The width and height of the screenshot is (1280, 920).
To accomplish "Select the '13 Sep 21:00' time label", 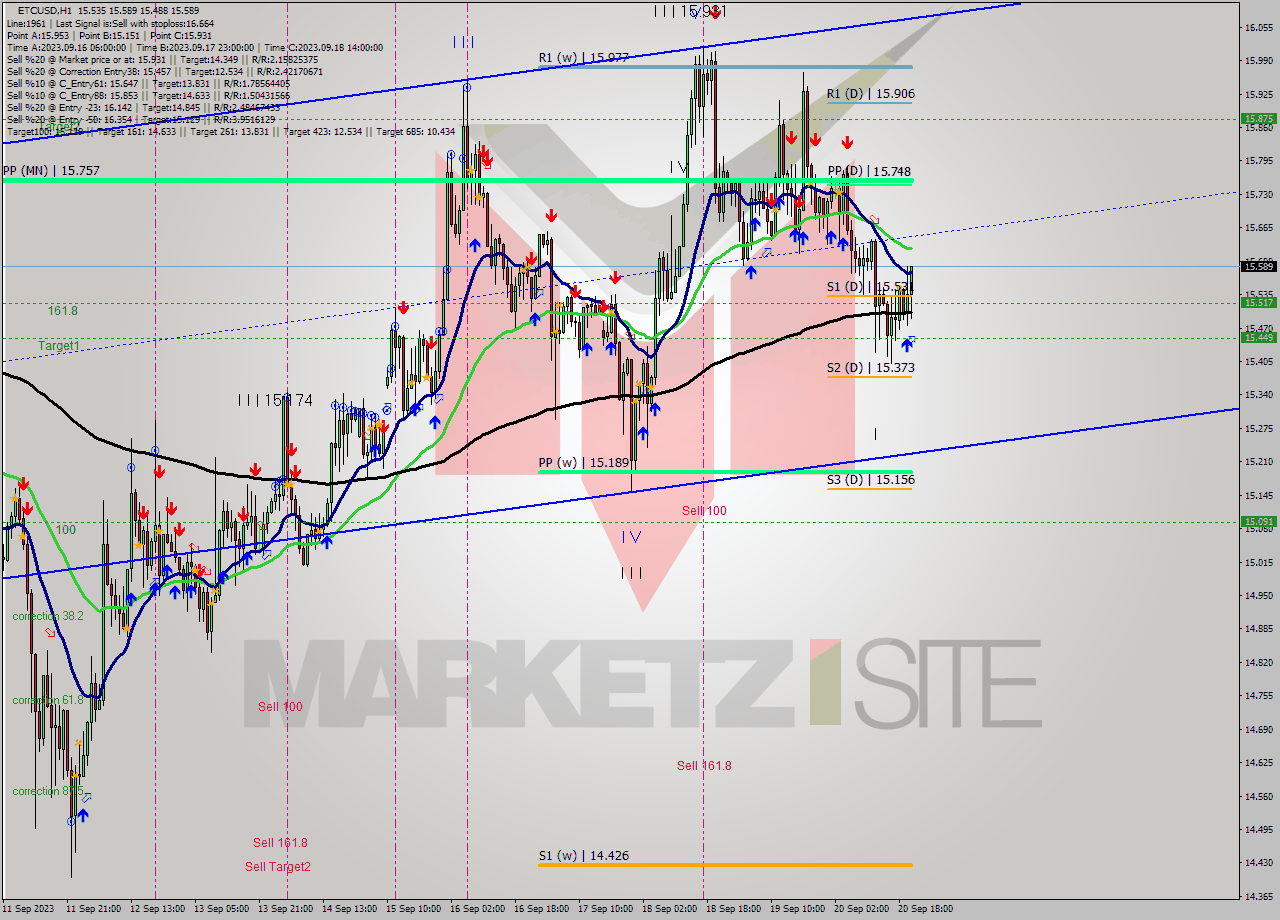I will pyautogui.click(x=286, y=909).
